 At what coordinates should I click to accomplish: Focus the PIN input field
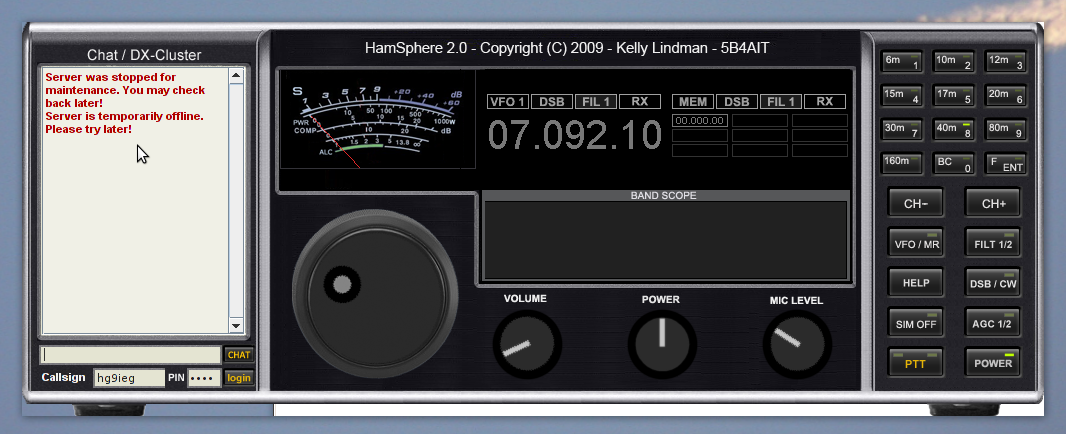click(205, 378)
